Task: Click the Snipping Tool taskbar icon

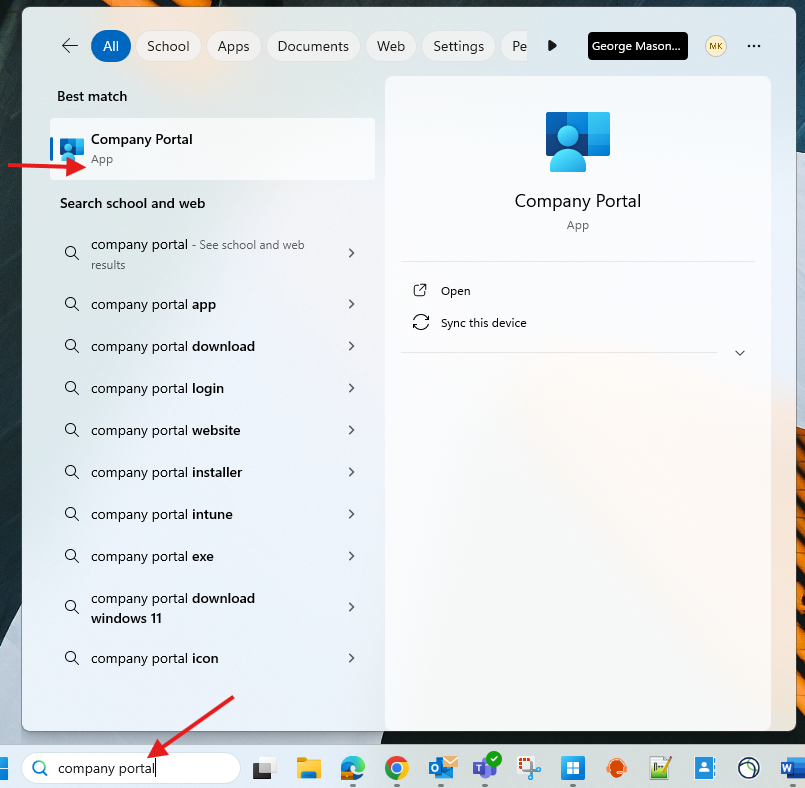Action: (x=529, y=768)
